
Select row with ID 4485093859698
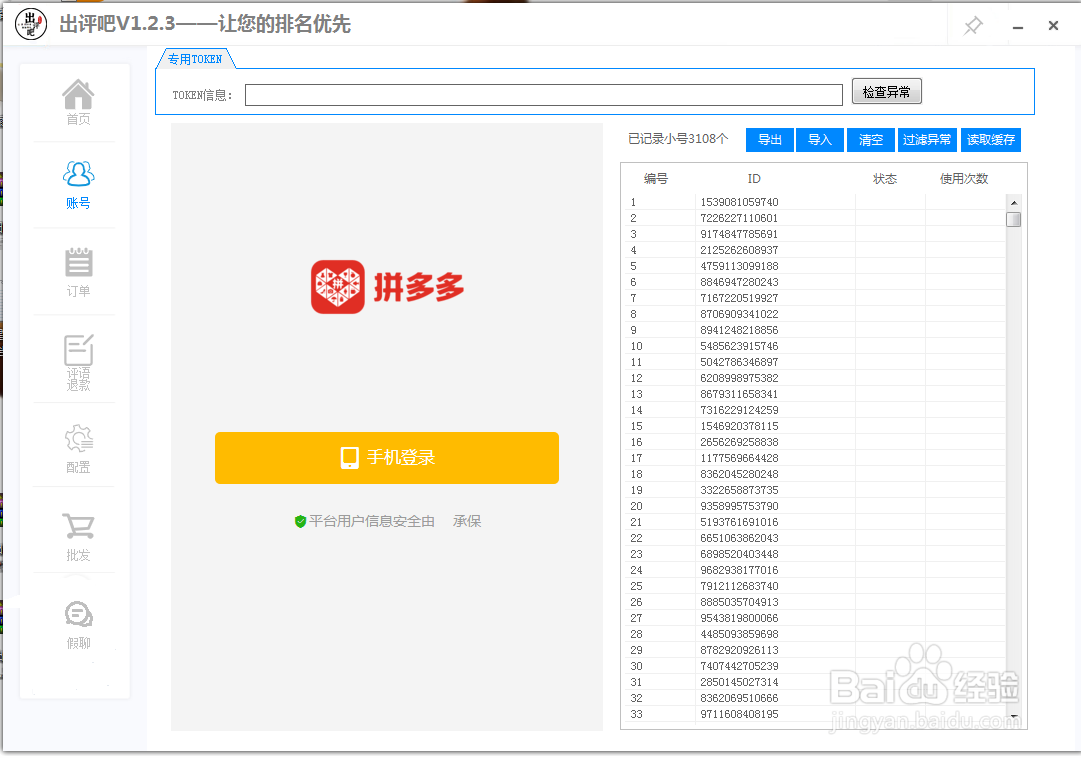pos(815,634)
